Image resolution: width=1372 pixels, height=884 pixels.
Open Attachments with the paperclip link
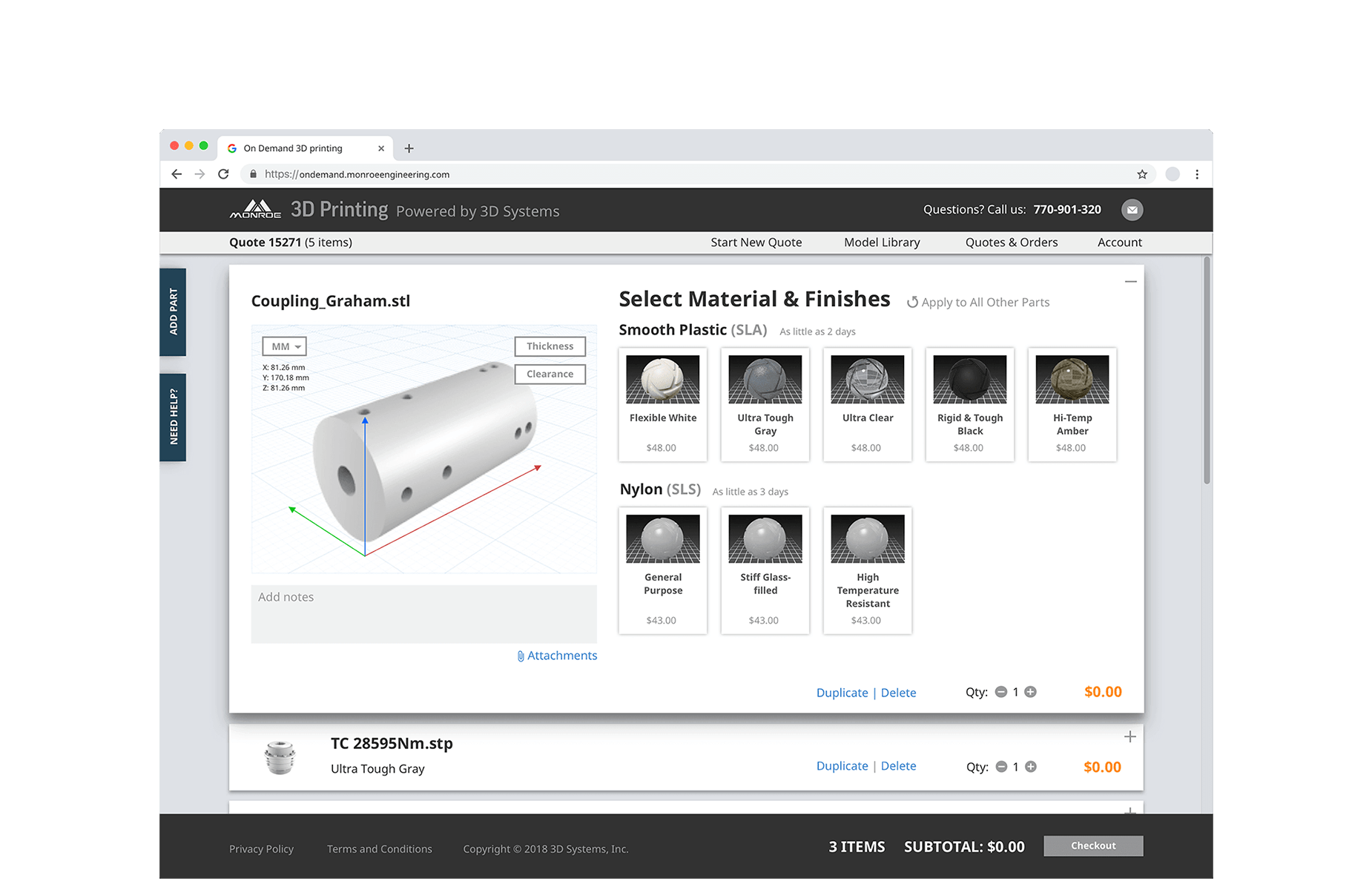click(x=557, y=656)
